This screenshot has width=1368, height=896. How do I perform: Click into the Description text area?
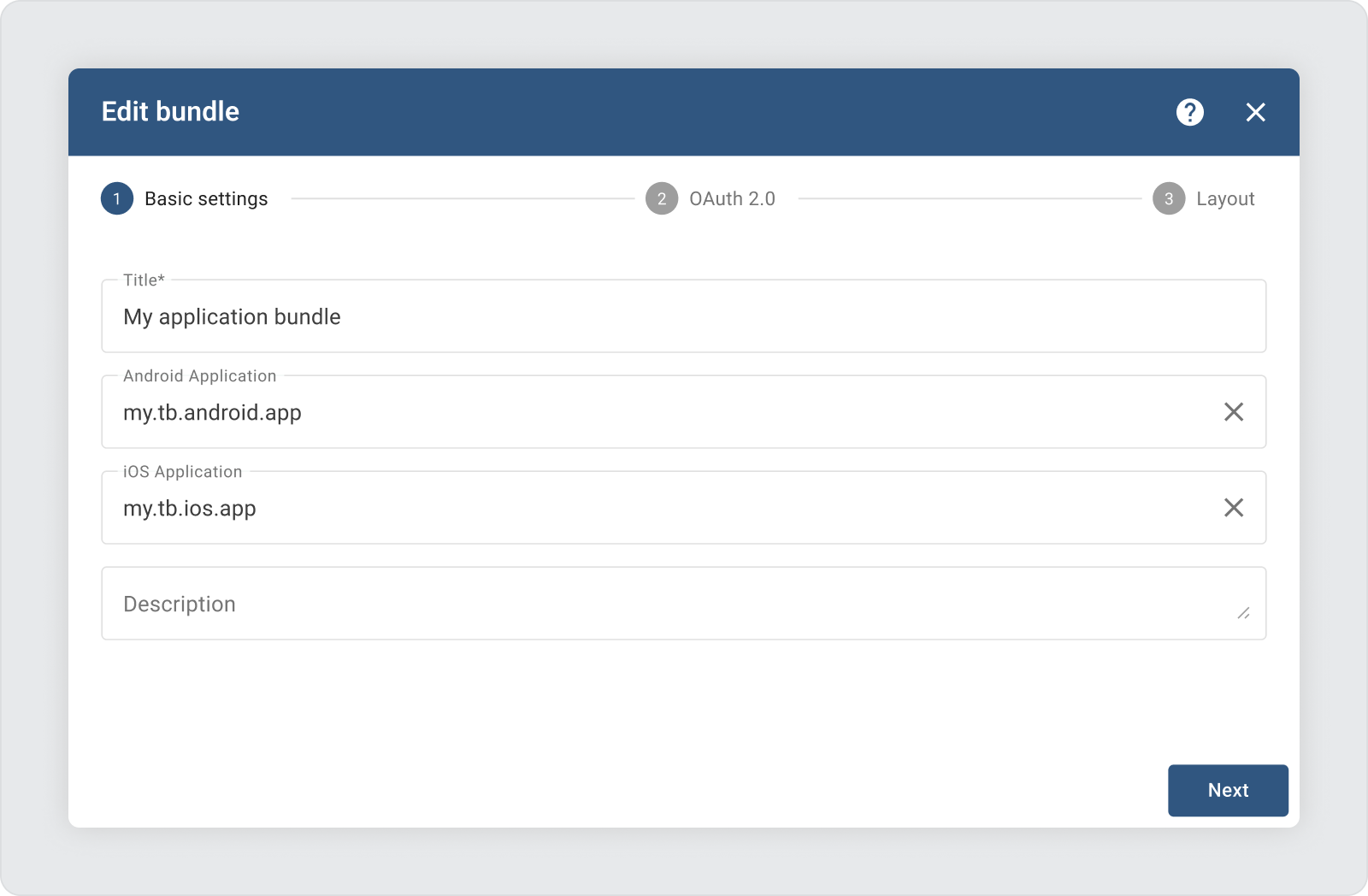click(667, 604)
